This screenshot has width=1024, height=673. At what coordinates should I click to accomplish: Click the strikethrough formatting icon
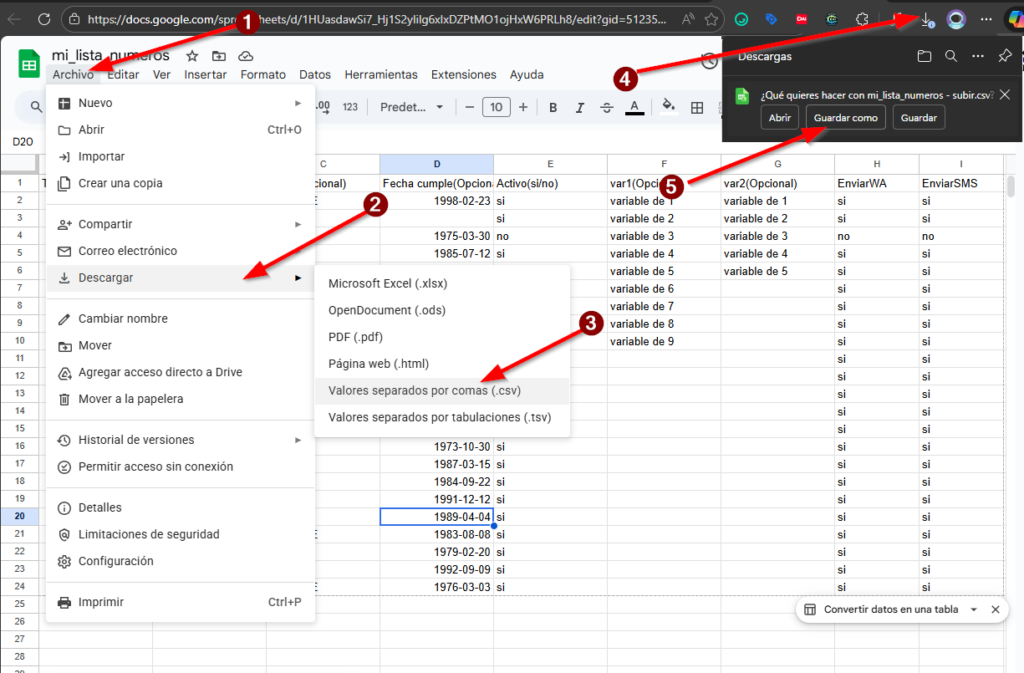pos(607,108)
